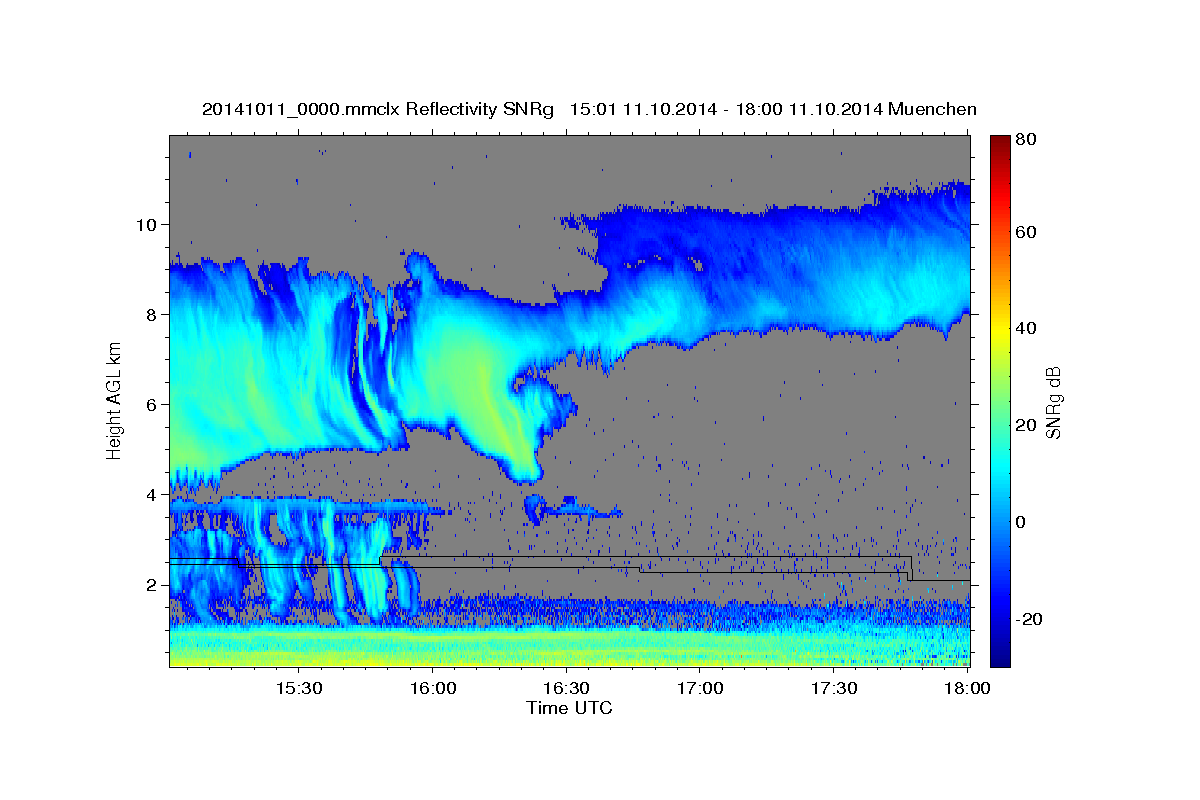Screen dimensions: 1200x800
Task: Click the 16:00 time tick label
Action: pos(432,688)
